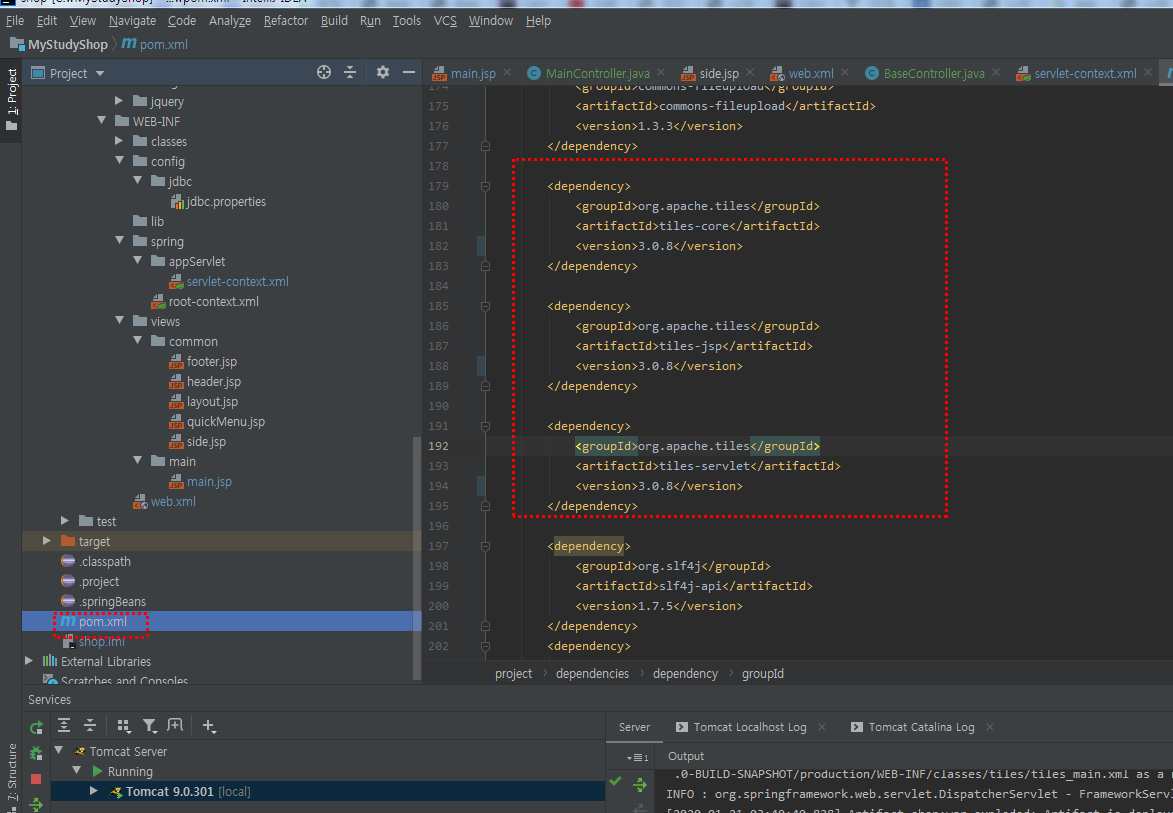Open the Refactor menu
Image resolution: width=1173 pixels, height=813 pixels.
pyautogui.click(x=286, y=21)
